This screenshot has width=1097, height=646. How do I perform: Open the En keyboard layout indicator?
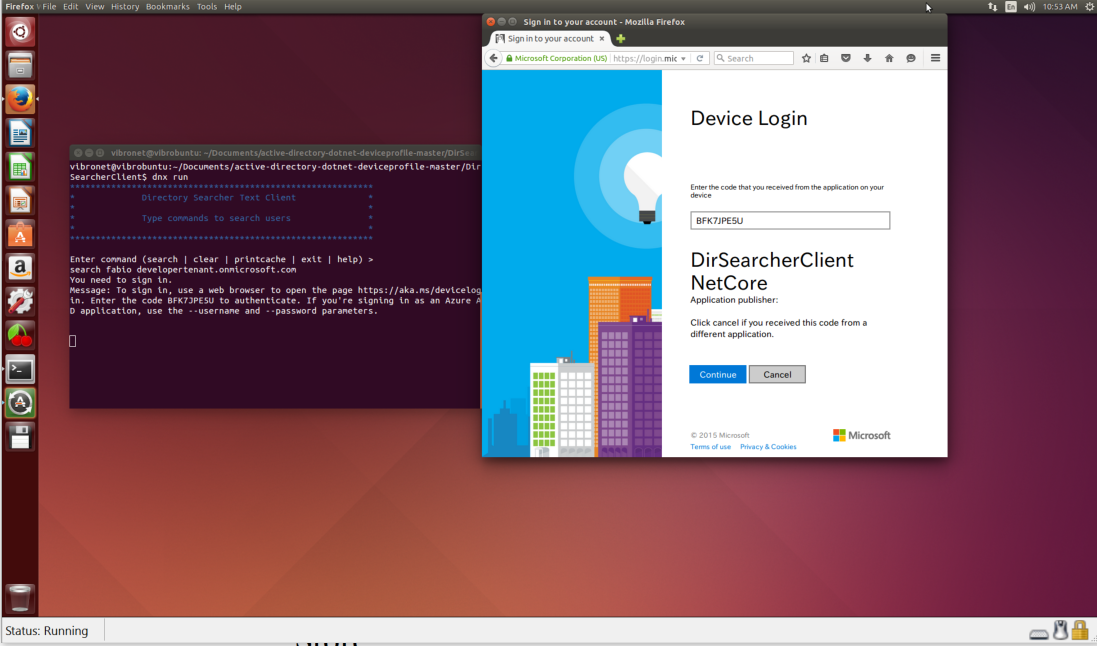pyautogui.click(x=1011, y=6)
